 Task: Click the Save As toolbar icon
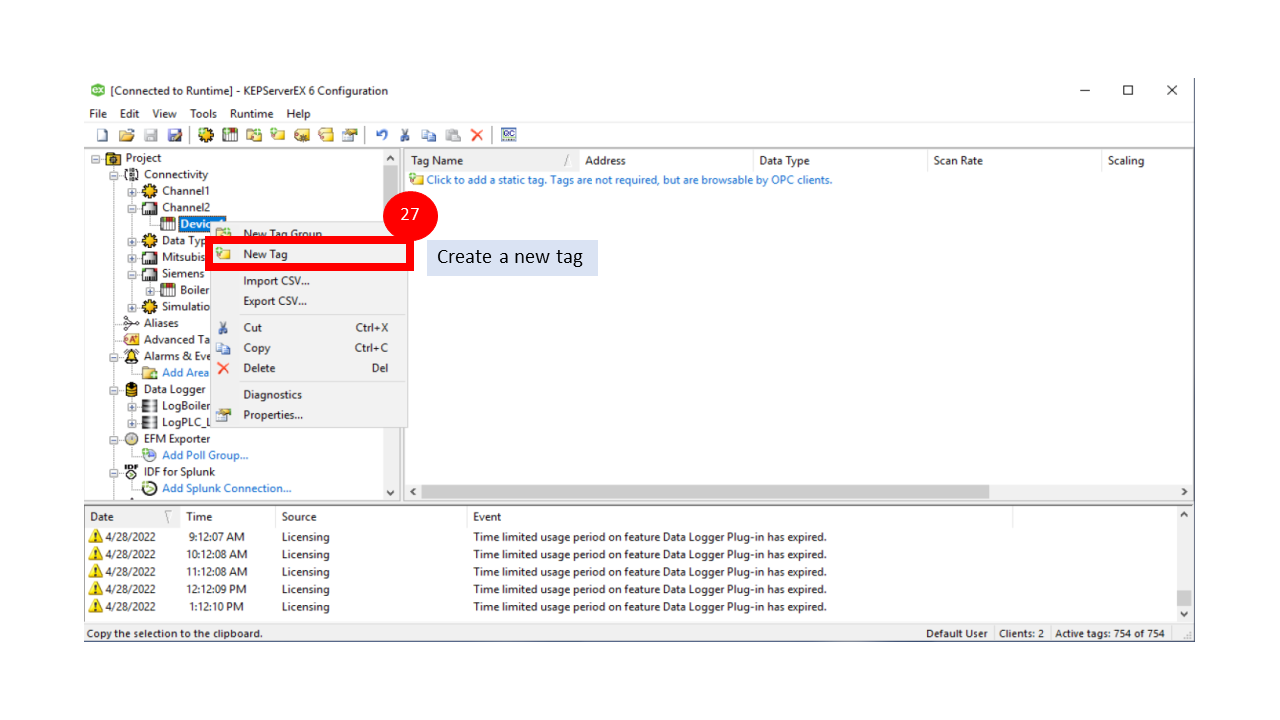pyautogui.click(x=174, y=135)
